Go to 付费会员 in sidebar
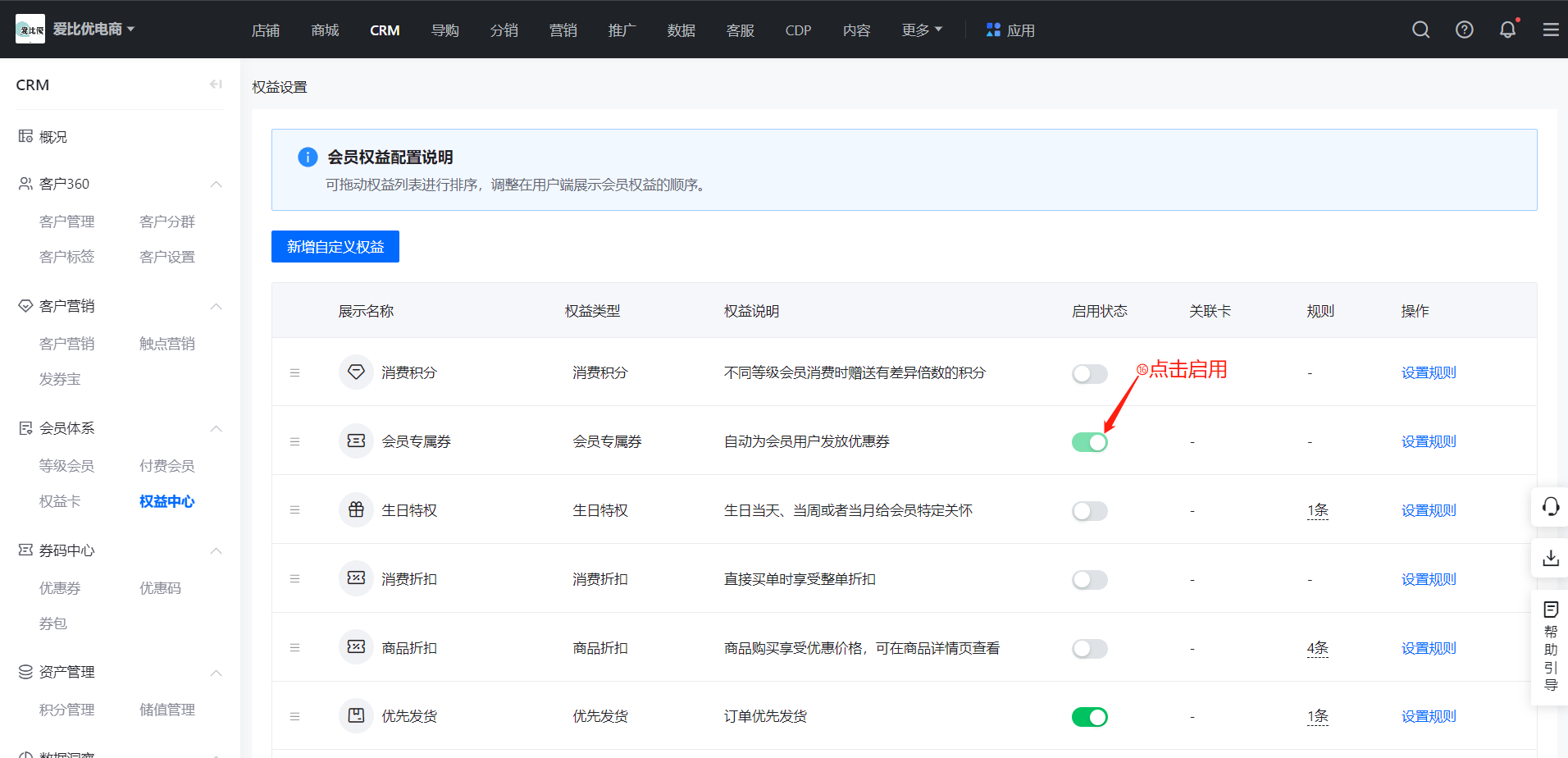The height and width of the screenshot is (758, 1568). (x=167, y=466)
